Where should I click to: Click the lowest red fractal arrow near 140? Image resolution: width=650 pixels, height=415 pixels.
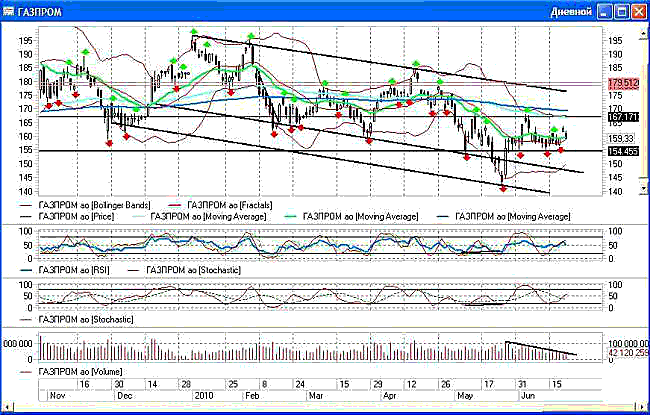pos(503,189)
